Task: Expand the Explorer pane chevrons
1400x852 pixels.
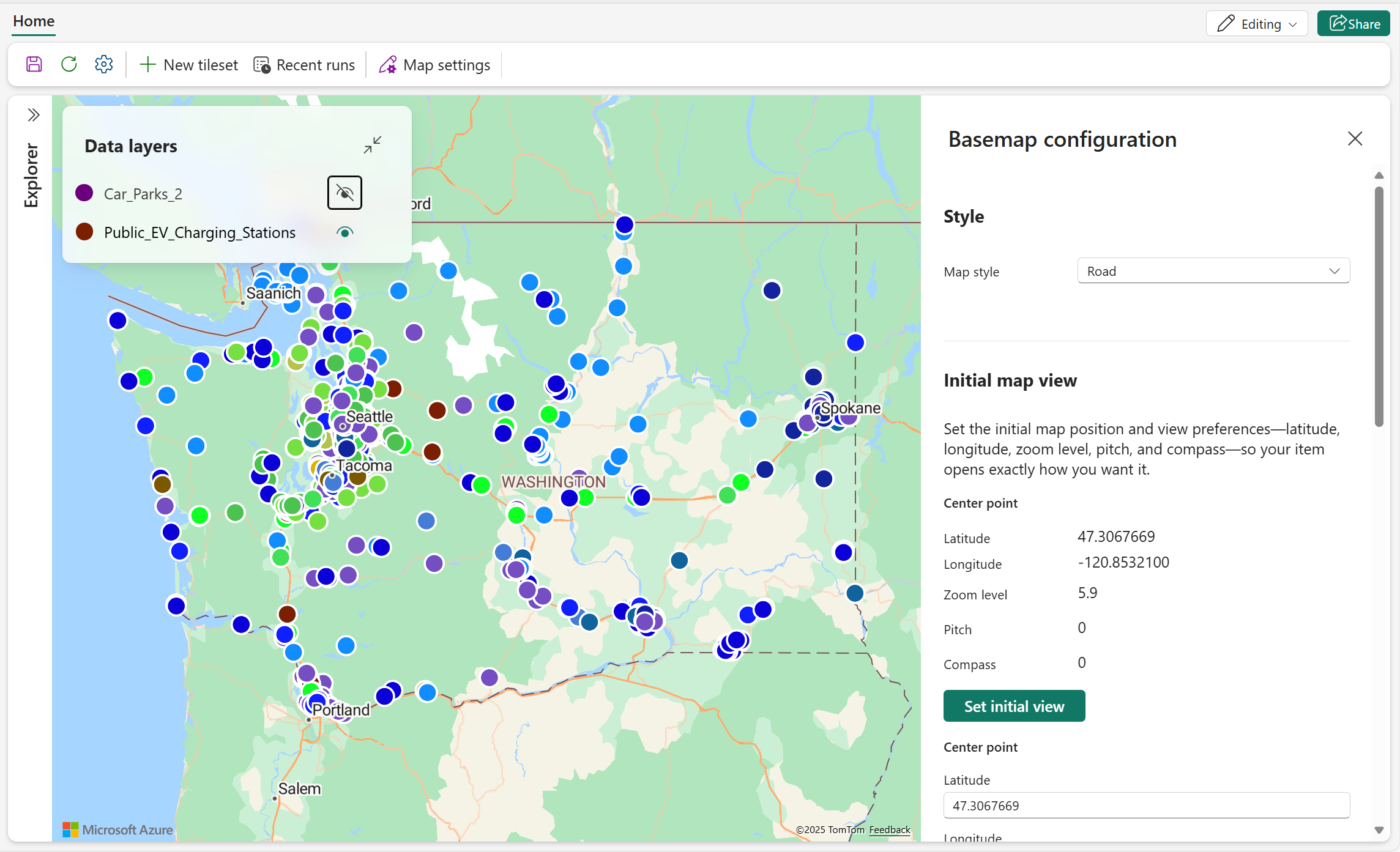Action: (x=34, y=114)
